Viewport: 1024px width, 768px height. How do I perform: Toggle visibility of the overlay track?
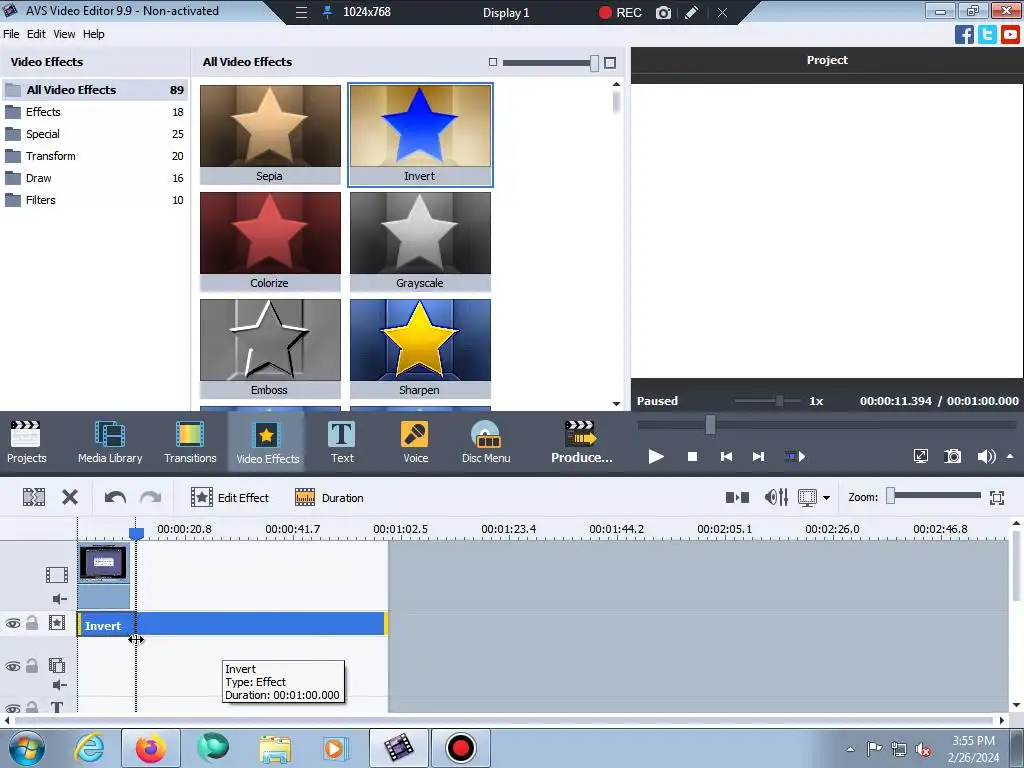click(12, 667)
